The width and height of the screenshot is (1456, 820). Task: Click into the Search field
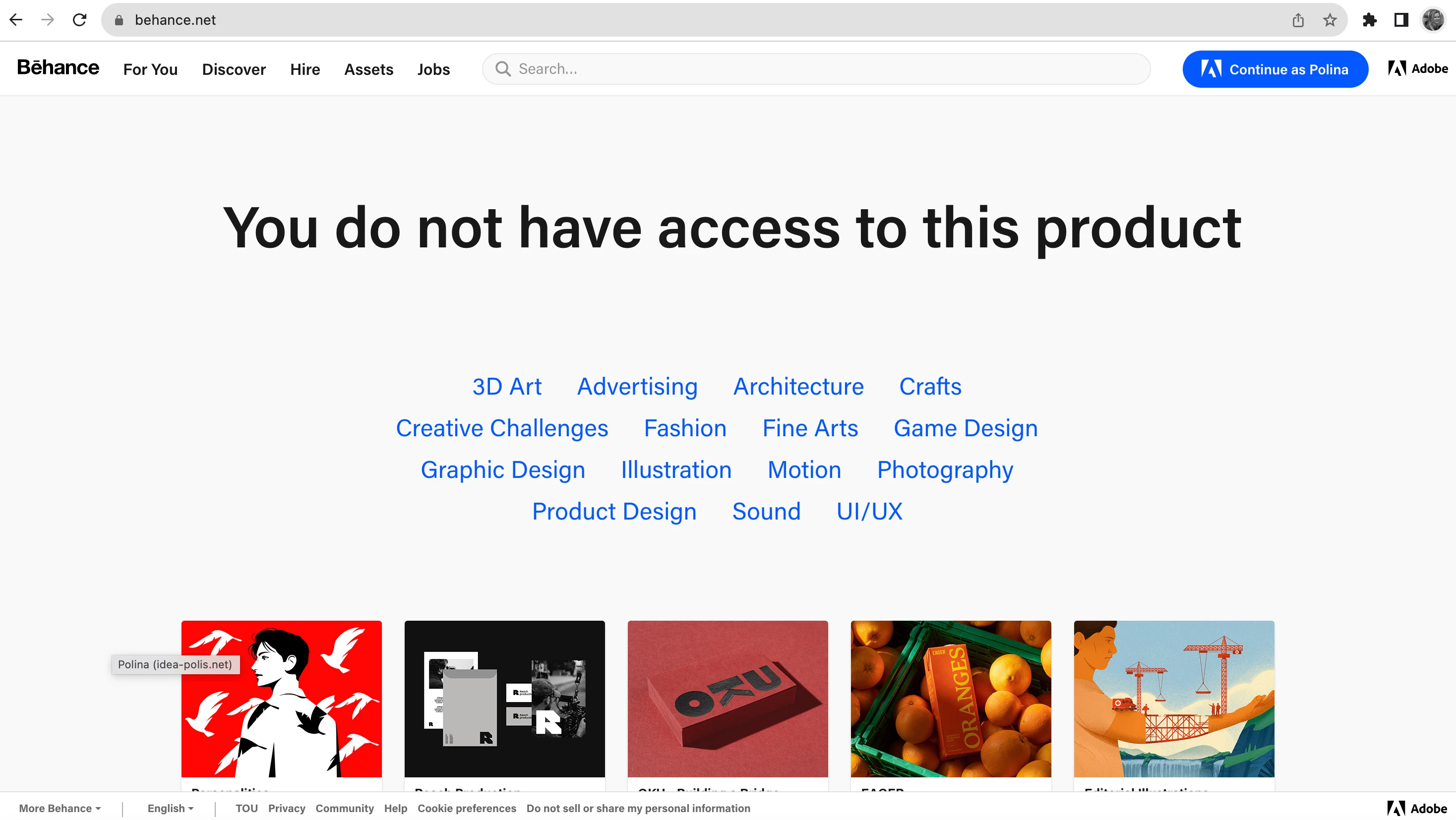[816, 69]
